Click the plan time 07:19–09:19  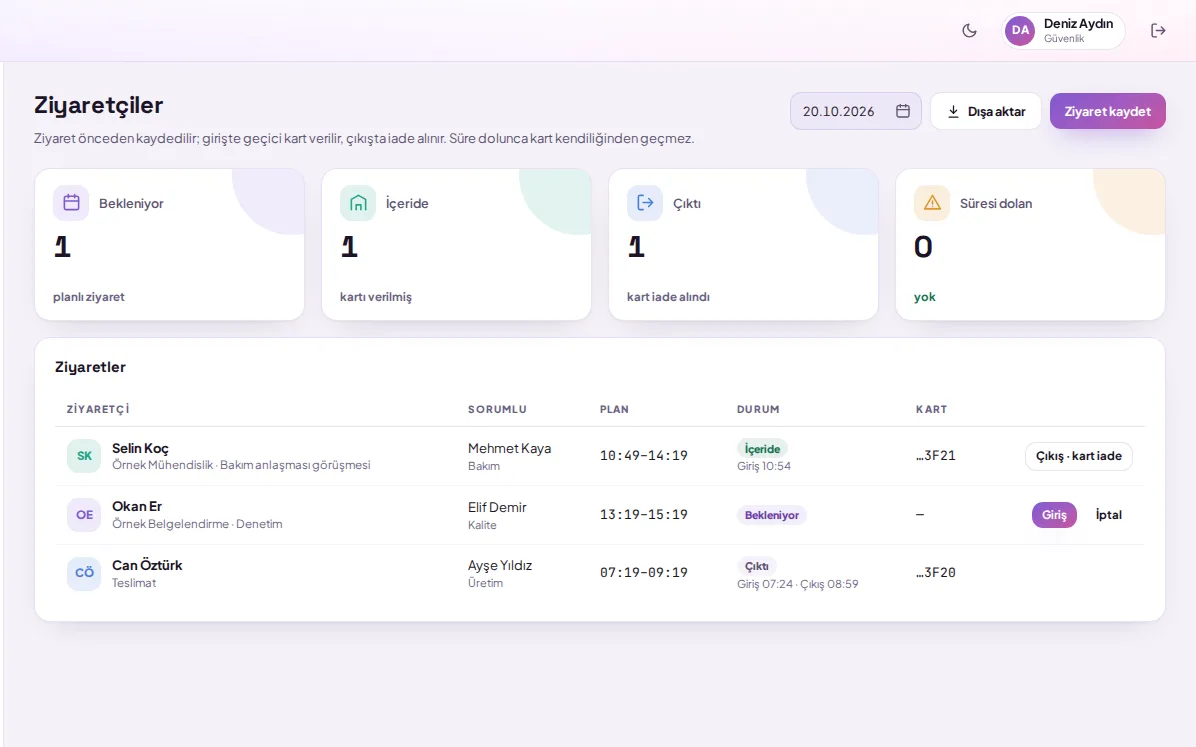pyautogui.click(x=644, y=572)
